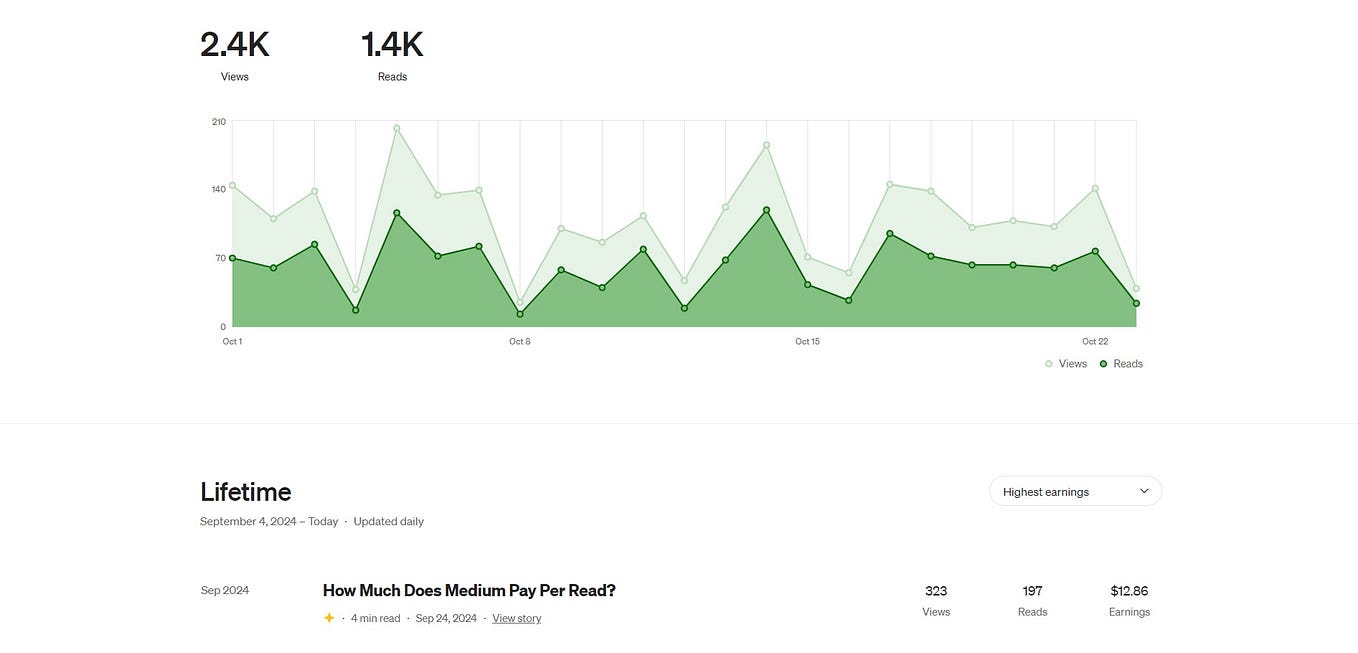Click the chevron on the Highest earnings selector
This screenshot has height=653, width=1358.
click(1143, 490)
